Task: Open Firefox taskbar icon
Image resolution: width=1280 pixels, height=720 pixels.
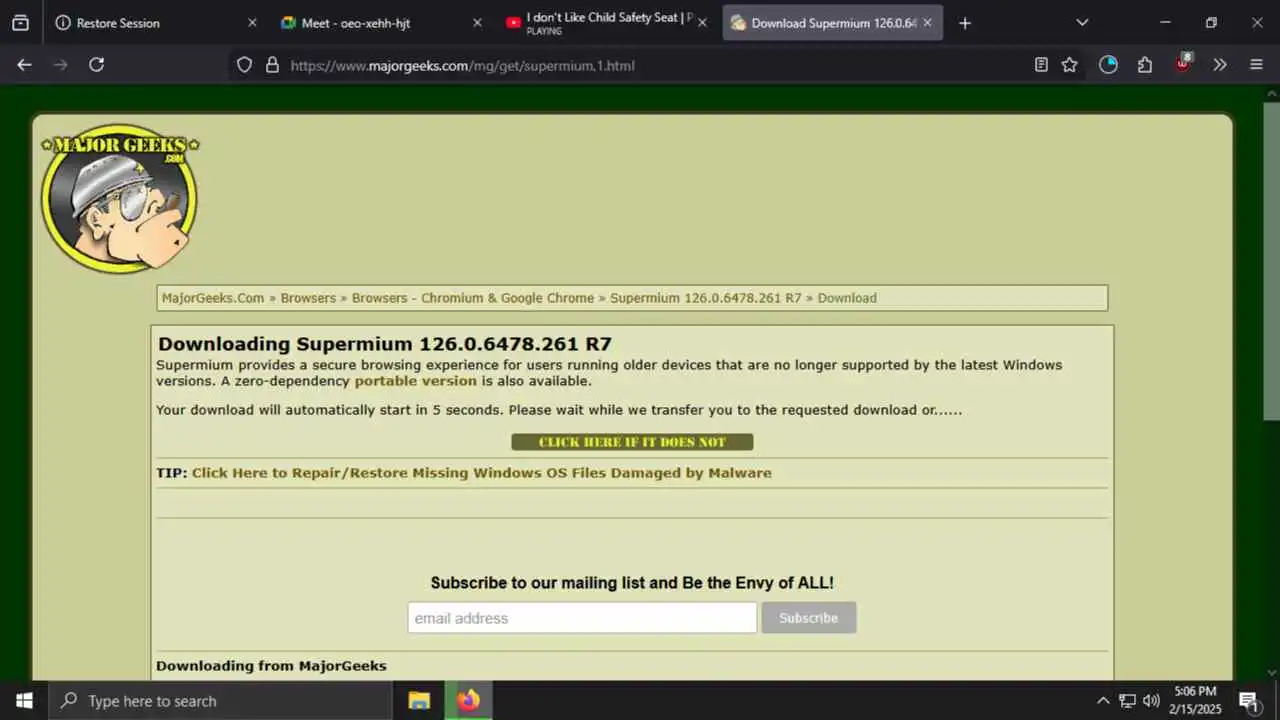Action: [x=468, y=701]
